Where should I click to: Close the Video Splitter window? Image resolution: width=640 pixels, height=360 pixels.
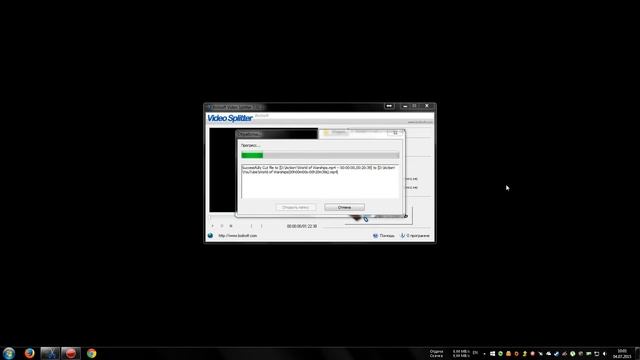click(427, 106)
